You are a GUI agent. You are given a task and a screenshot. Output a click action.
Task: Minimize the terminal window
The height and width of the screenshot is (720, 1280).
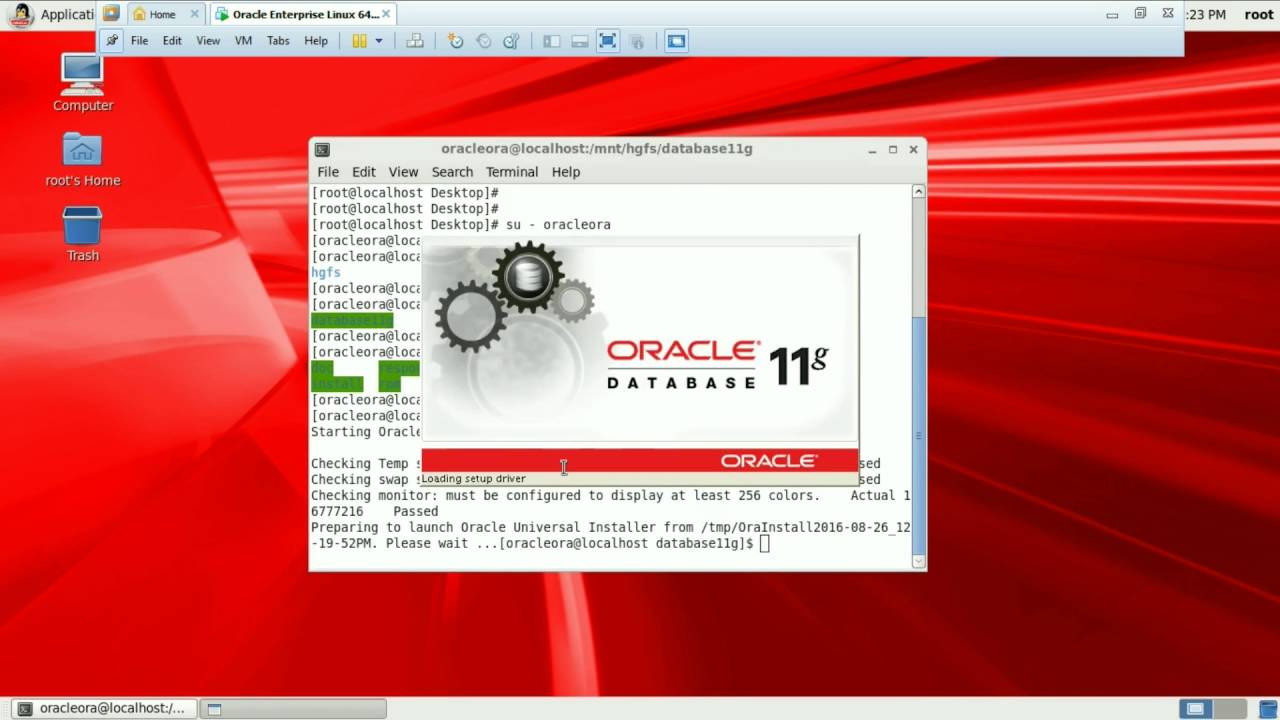click(873, 149)
